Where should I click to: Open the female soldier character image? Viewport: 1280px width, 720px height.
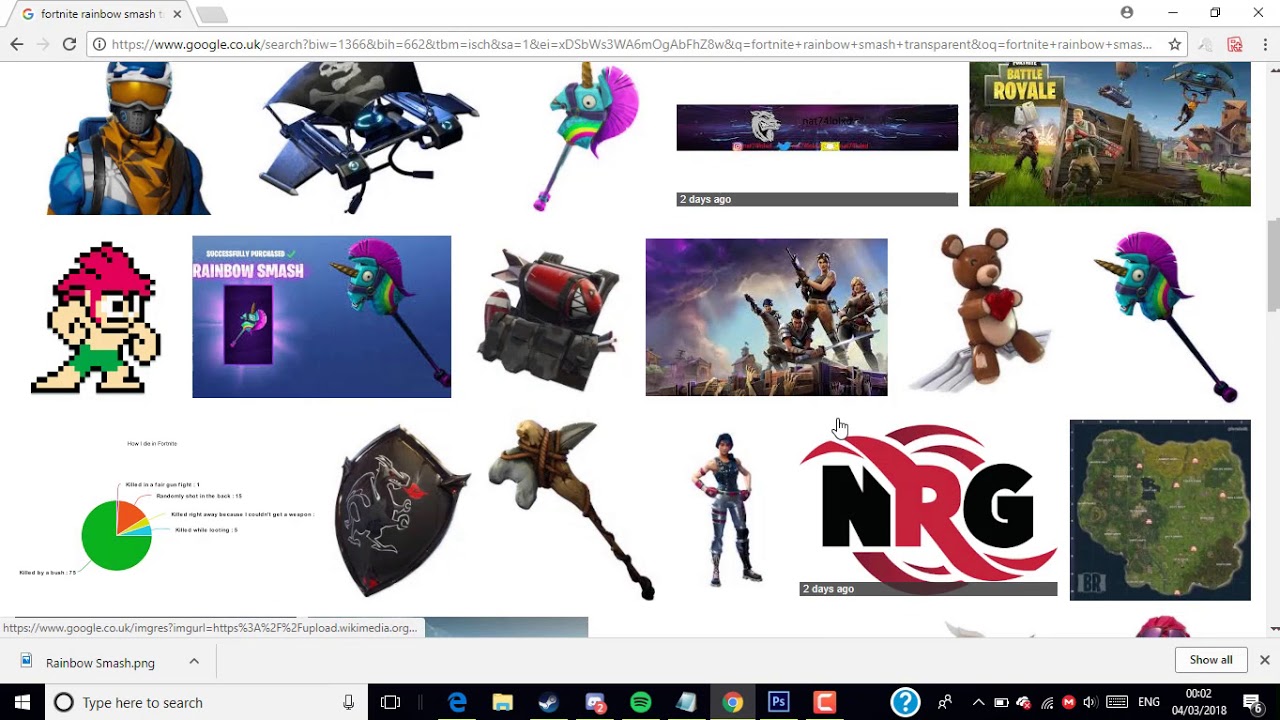pos(728,510)
